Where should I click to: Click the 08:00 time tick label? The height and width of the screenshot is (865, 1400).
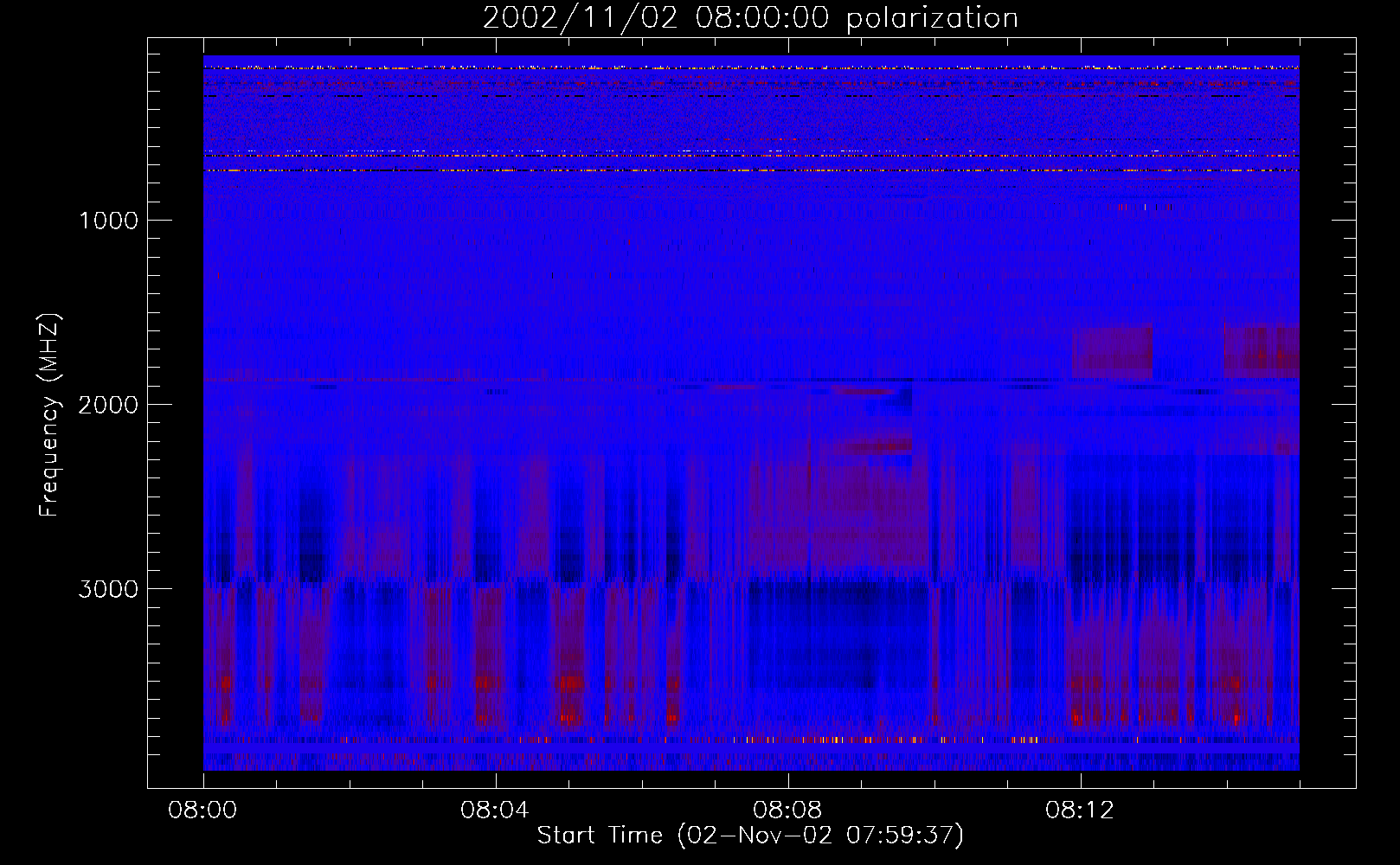click(202, 811)
